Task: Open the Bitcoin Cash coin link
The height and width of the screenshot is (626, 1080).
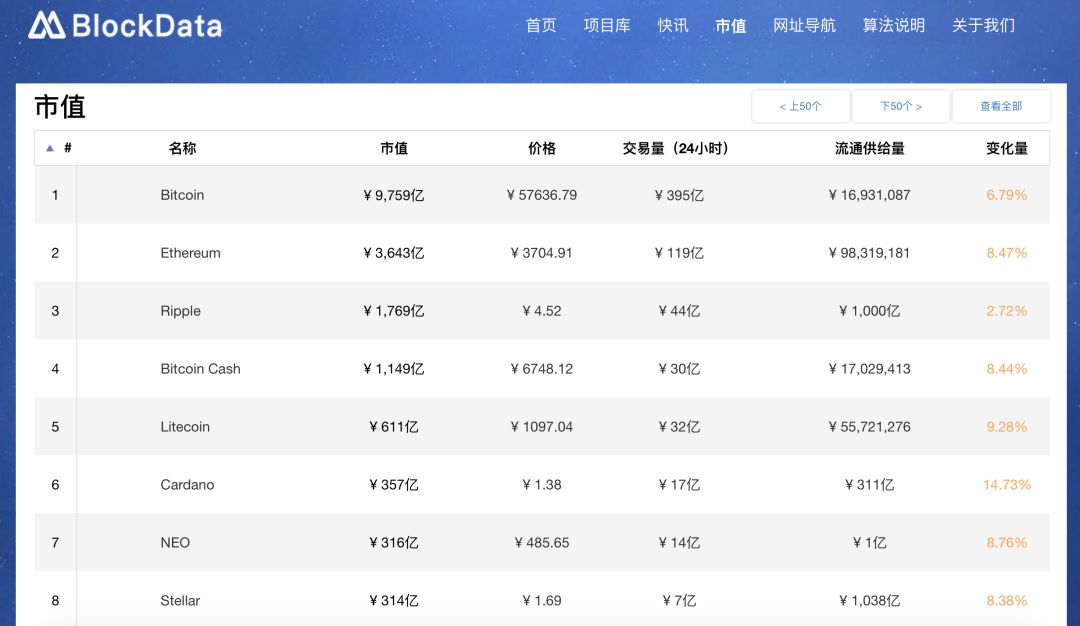Action: [x=200, y=368]
